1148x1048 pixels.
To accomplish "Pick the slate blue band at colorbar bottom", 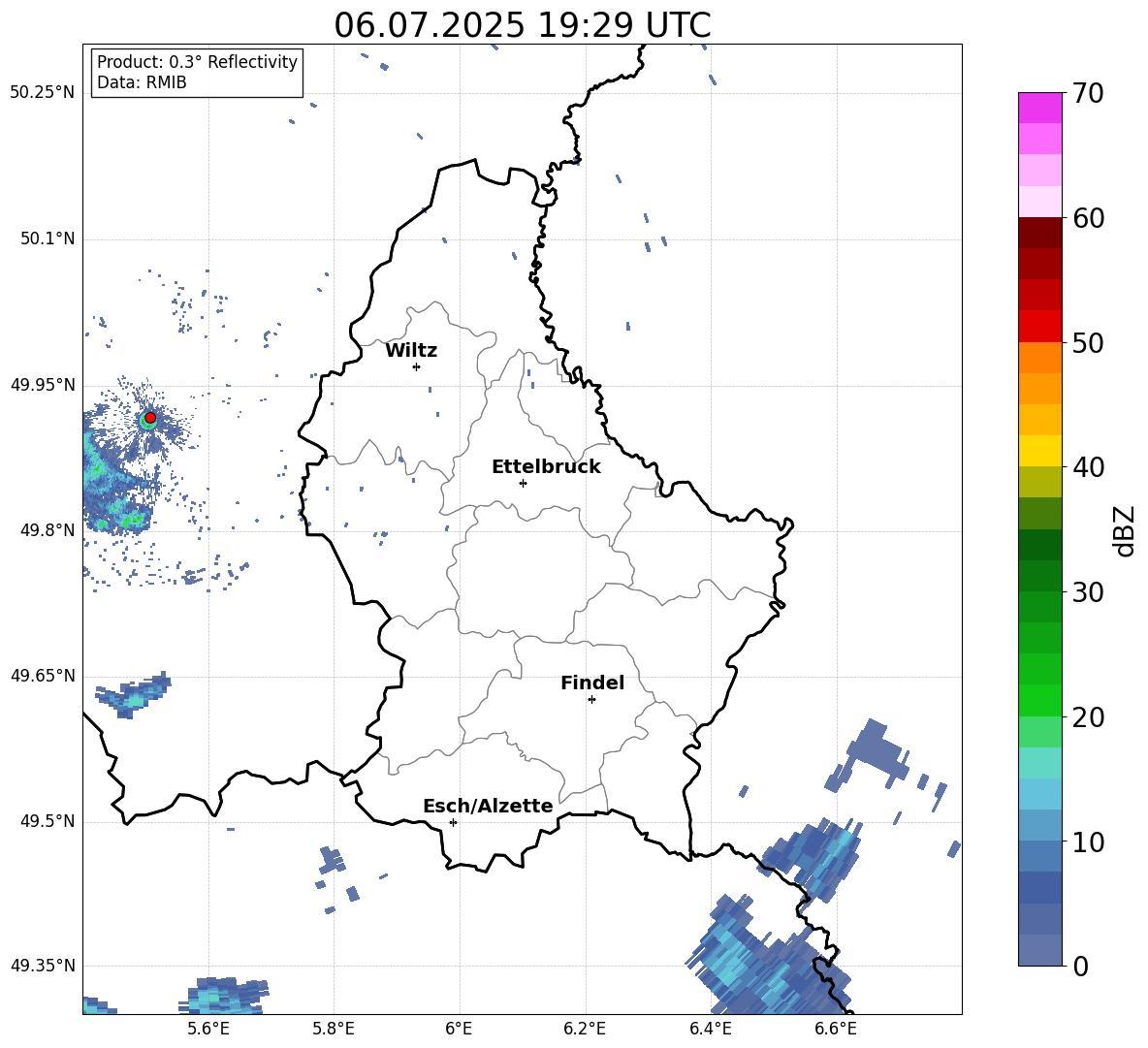I will point(1039,950).
